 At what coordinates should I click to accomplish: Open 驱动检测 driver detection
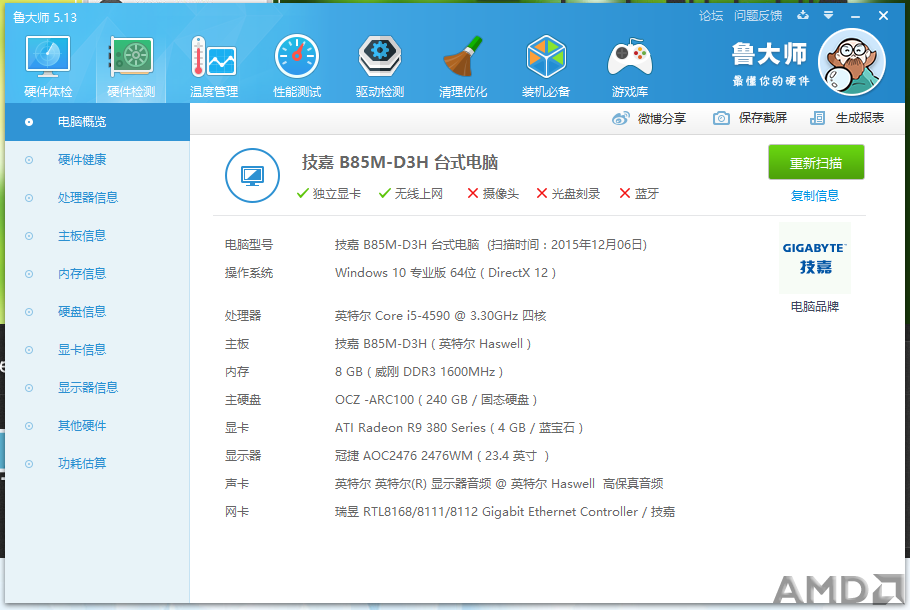380,66
